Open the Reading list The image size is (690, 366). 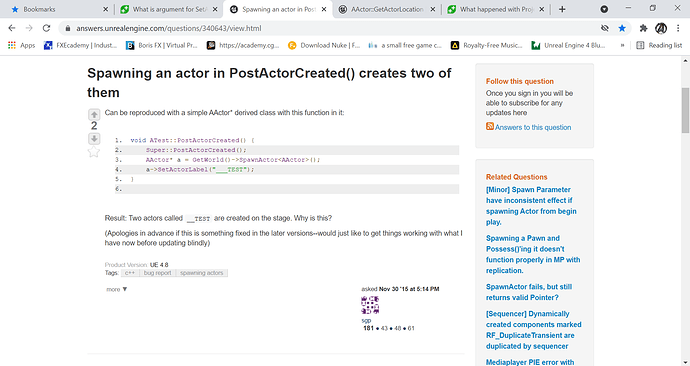[659, 45]
